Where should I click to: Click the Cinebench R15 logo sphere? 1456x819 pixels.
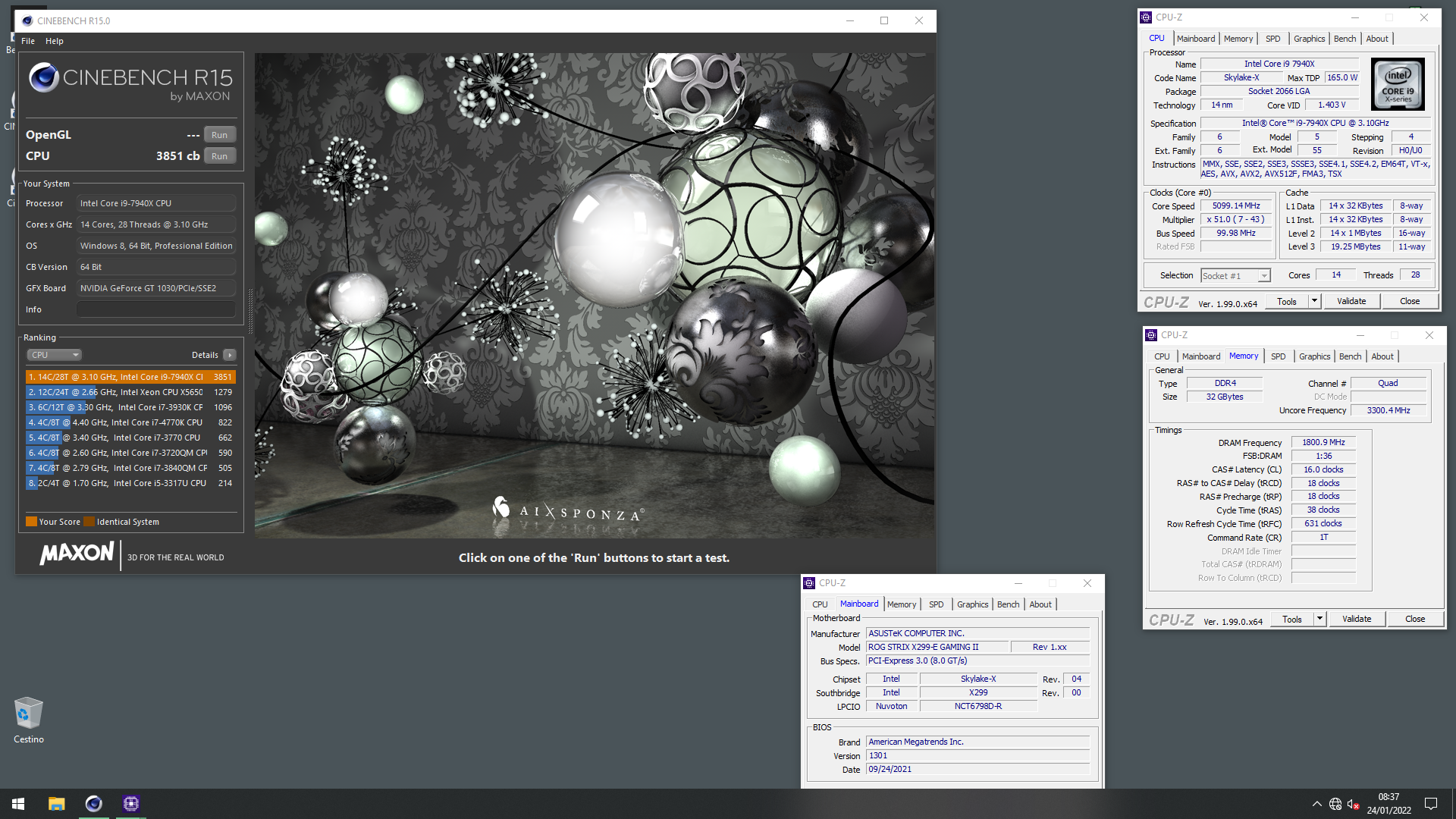[x=44, y=77]
